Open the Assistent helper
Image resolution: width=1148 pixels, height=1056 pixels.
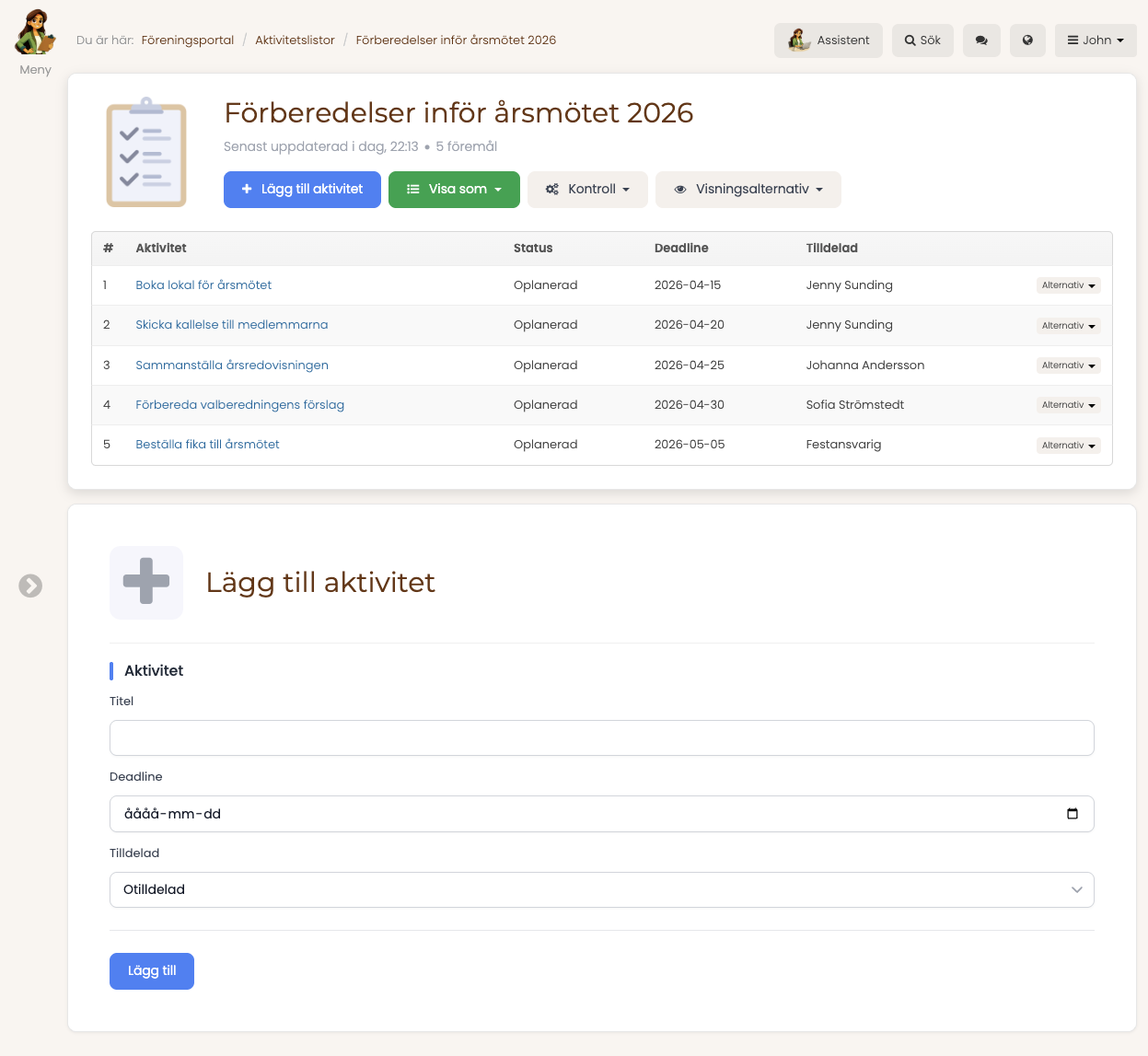tap(829, 41)
